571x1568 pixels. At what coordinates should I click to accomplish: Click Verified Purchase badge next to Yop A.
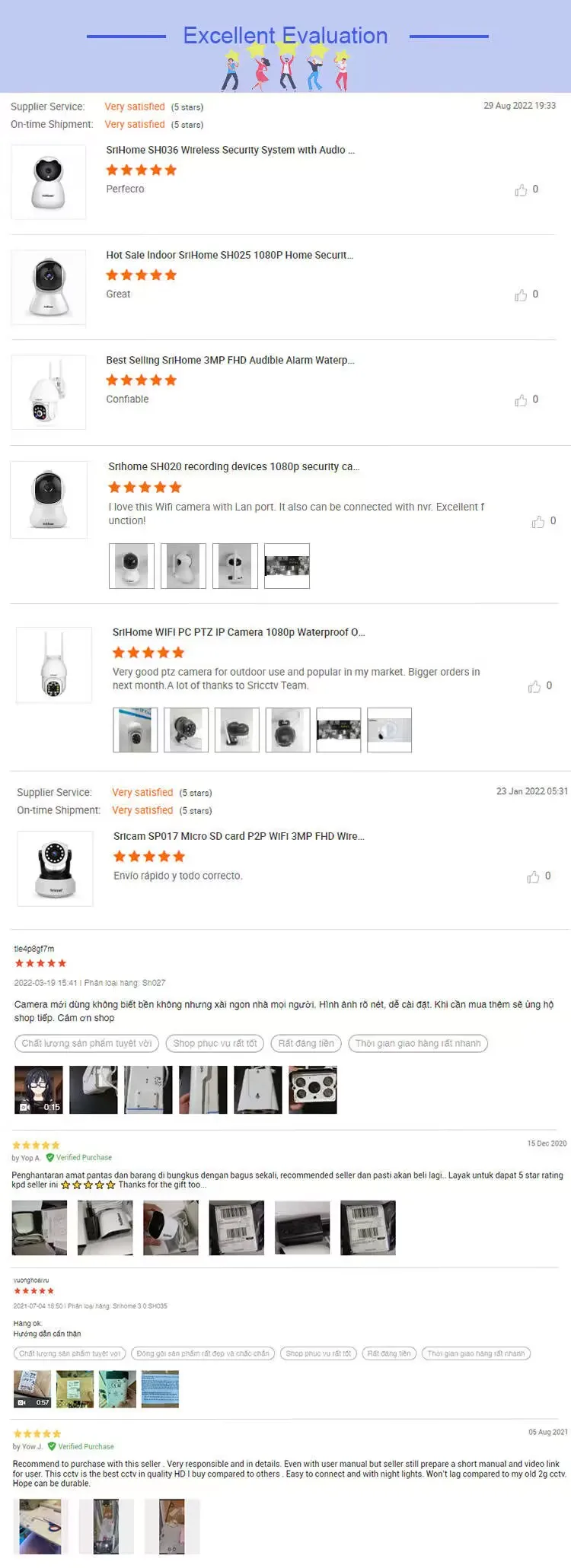pos(79,1157)
